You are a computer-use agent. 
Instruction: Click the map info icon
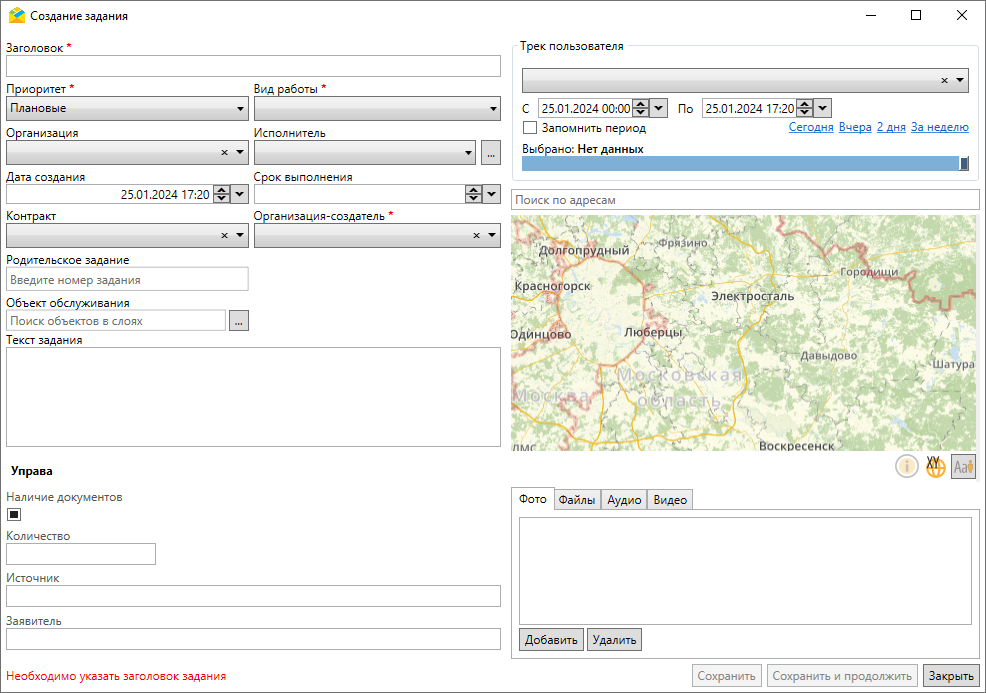pyautogui.click(x=907, y=467)
